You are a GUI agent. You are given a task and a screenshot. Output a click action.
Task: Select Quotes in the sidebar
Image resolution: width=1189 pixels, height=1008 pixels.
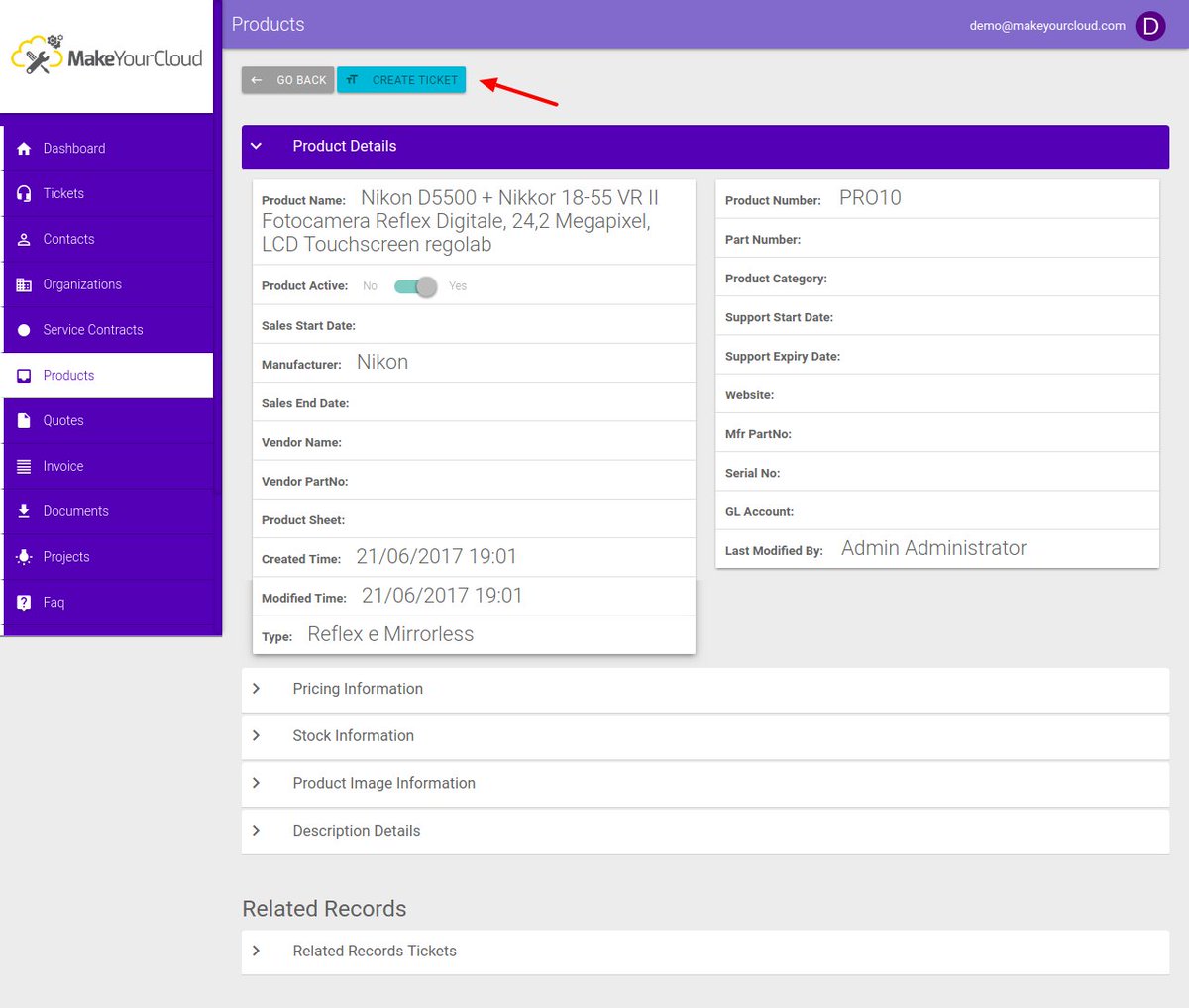coord(108,421)
